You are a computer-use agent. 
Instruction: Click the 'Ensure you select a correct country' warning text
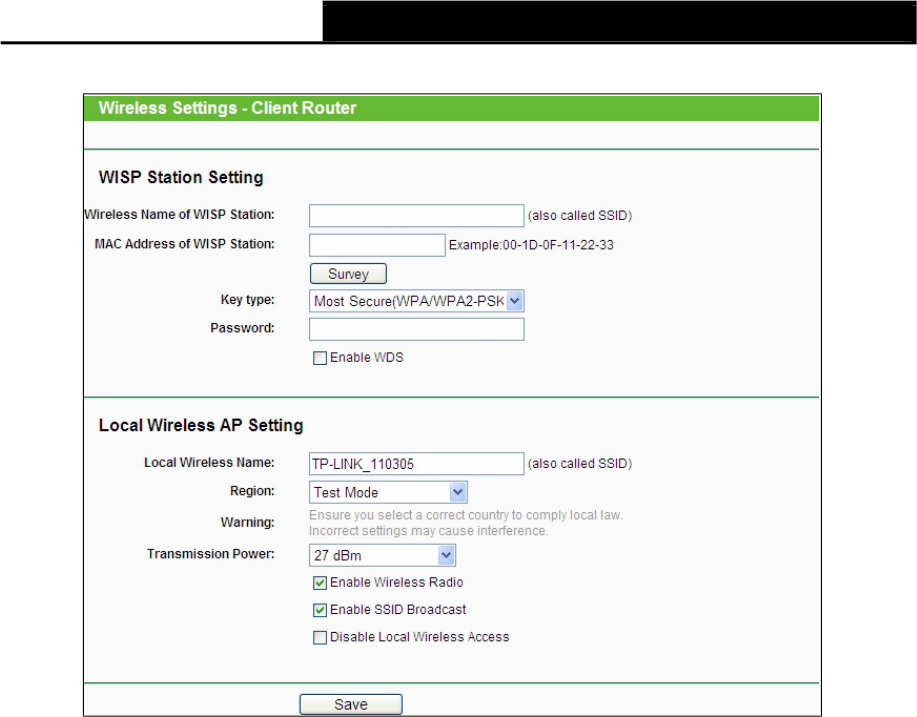(x=466, y=515)
